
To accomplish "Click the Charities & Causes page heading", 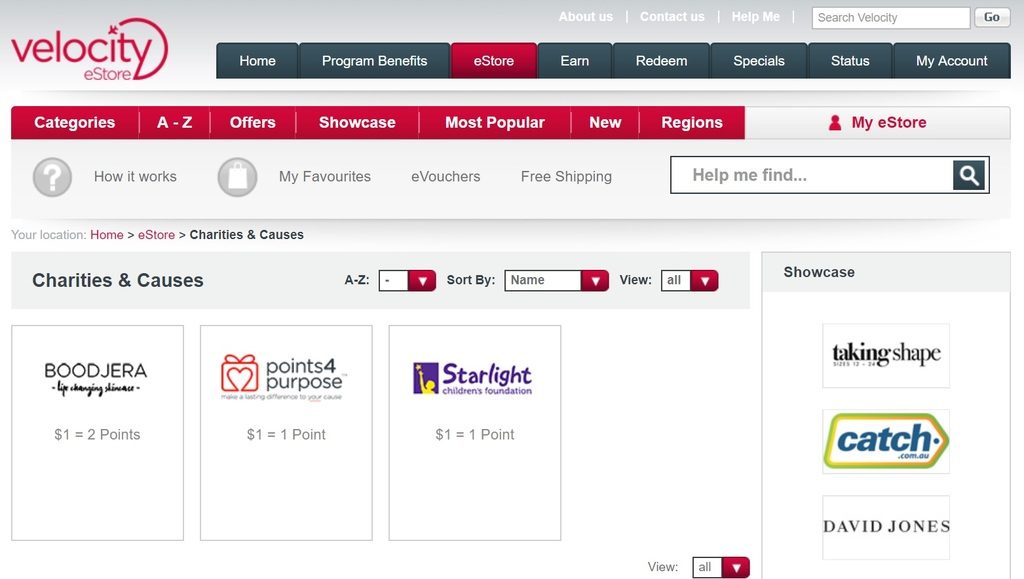I will pyautogui.click(x=118, y=281).
